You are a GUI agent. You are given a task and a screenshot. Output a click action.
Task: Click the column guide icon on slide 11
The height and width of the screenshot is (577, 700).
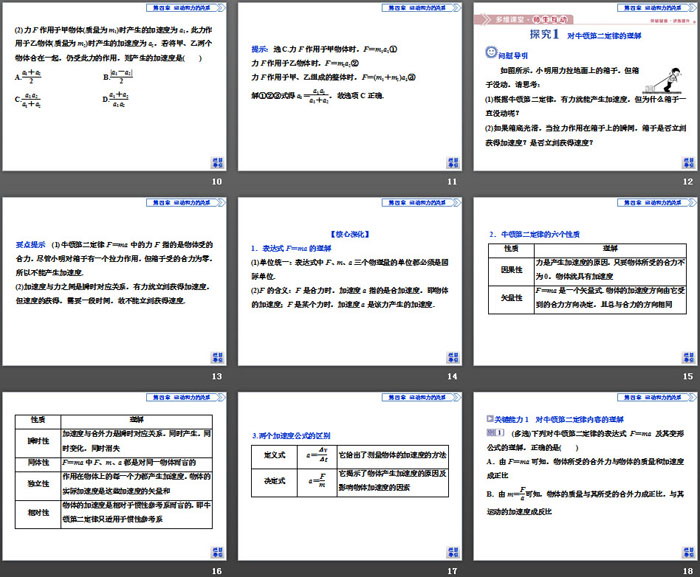click(452, 162)
